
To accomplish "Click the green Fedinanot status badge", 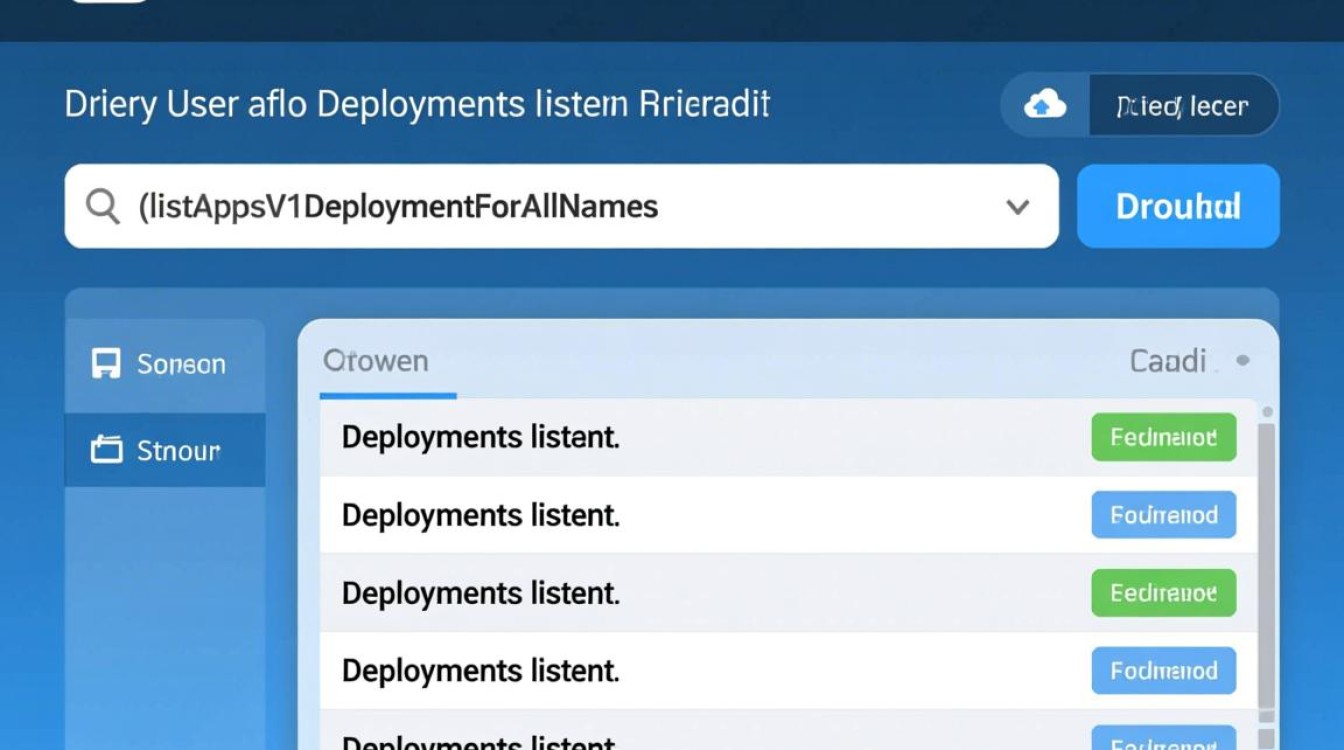I will pos(1163,437).
